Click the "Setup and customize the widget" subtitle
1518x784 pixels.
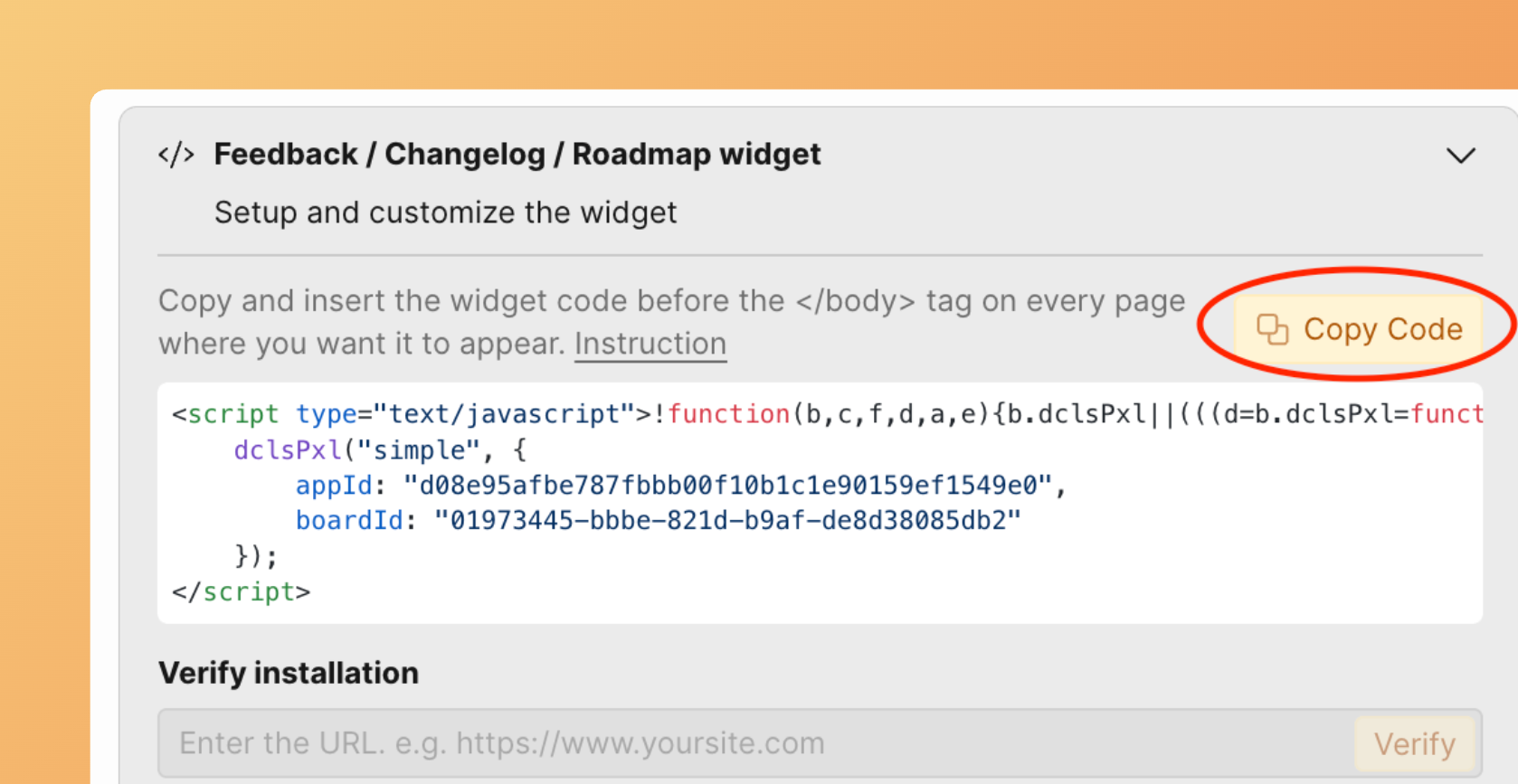pyautogui.click(x=445, y=213)
